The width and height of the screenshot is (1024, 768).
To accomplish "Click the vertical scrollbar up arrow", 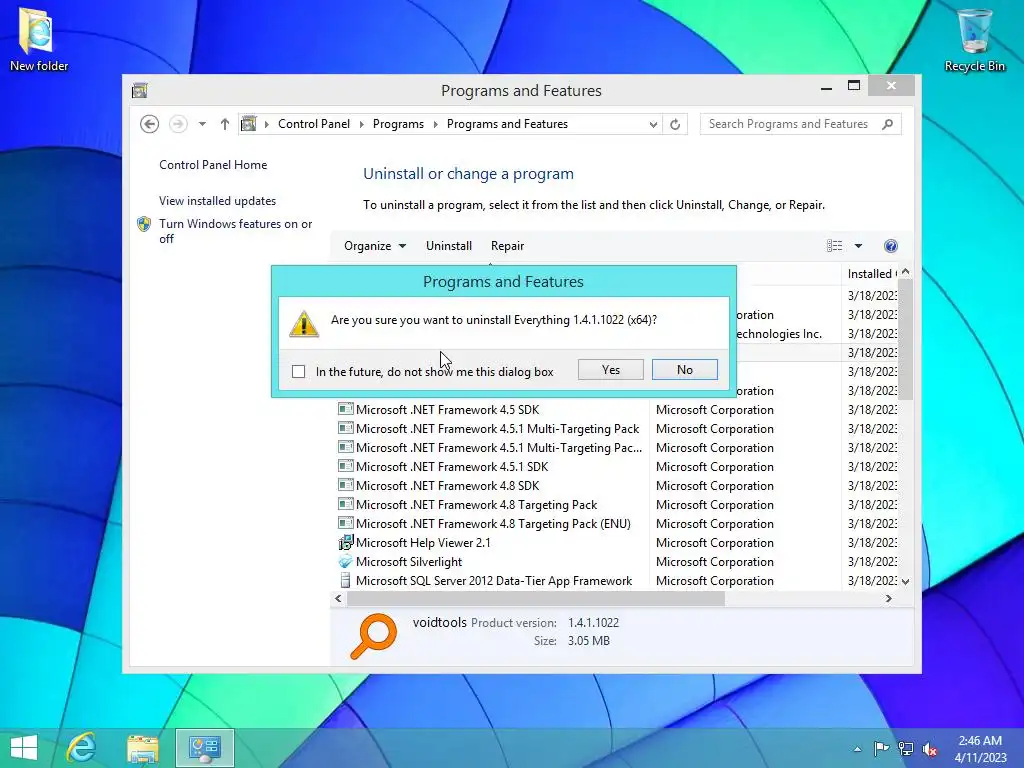I will point(905,272).
